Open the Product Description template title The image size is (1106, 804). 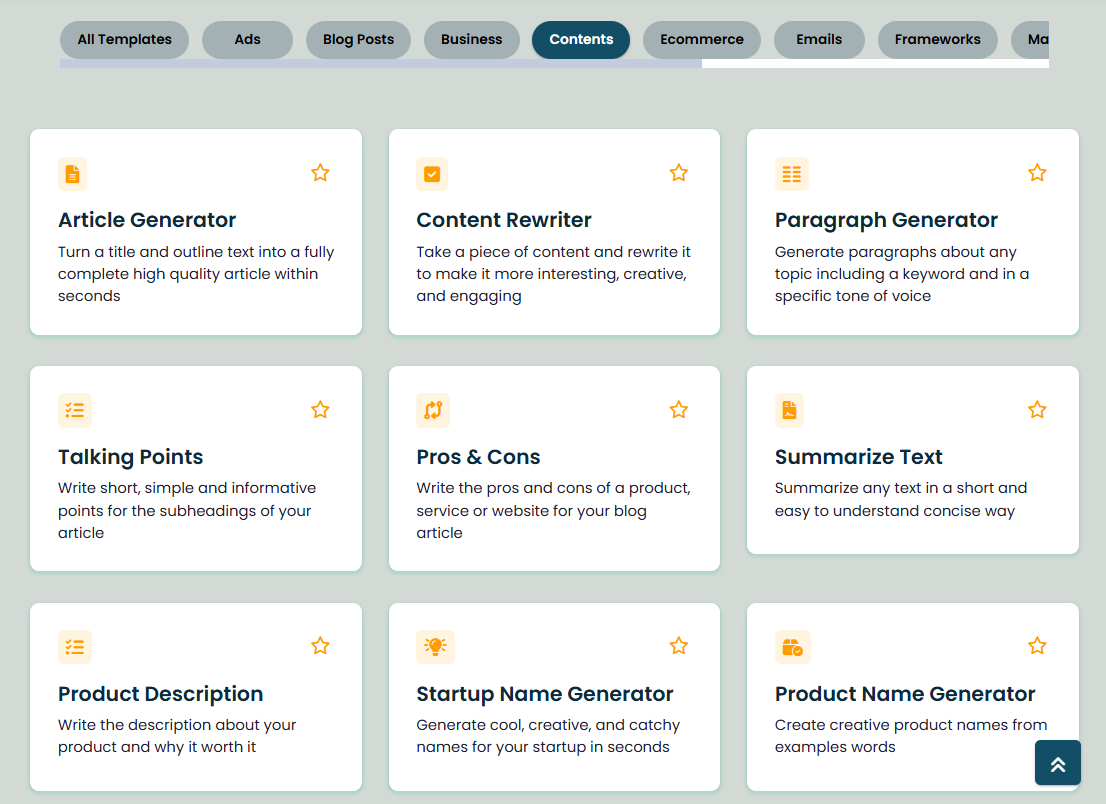point(160,694)
